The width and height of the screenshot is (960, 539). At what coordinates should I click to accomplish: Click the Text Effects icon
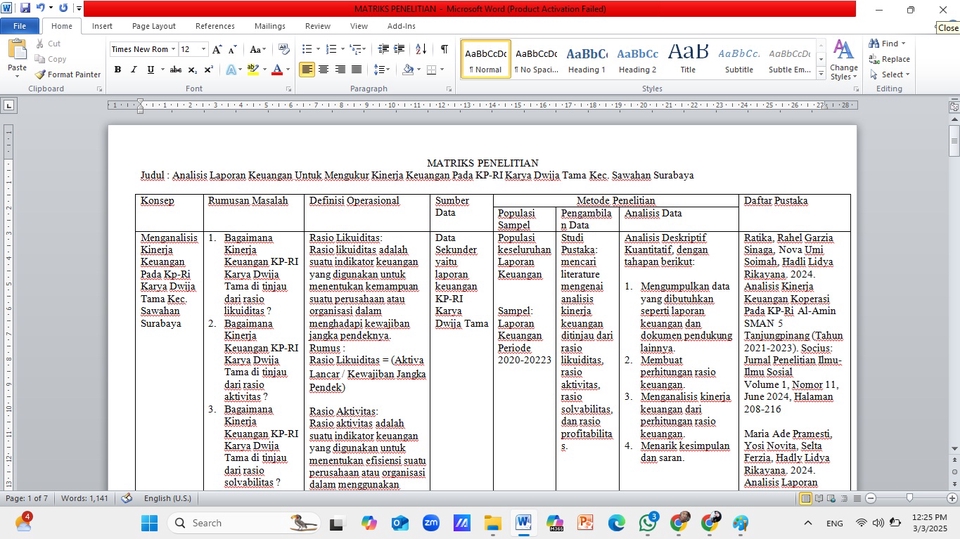(x=231, y=70)
